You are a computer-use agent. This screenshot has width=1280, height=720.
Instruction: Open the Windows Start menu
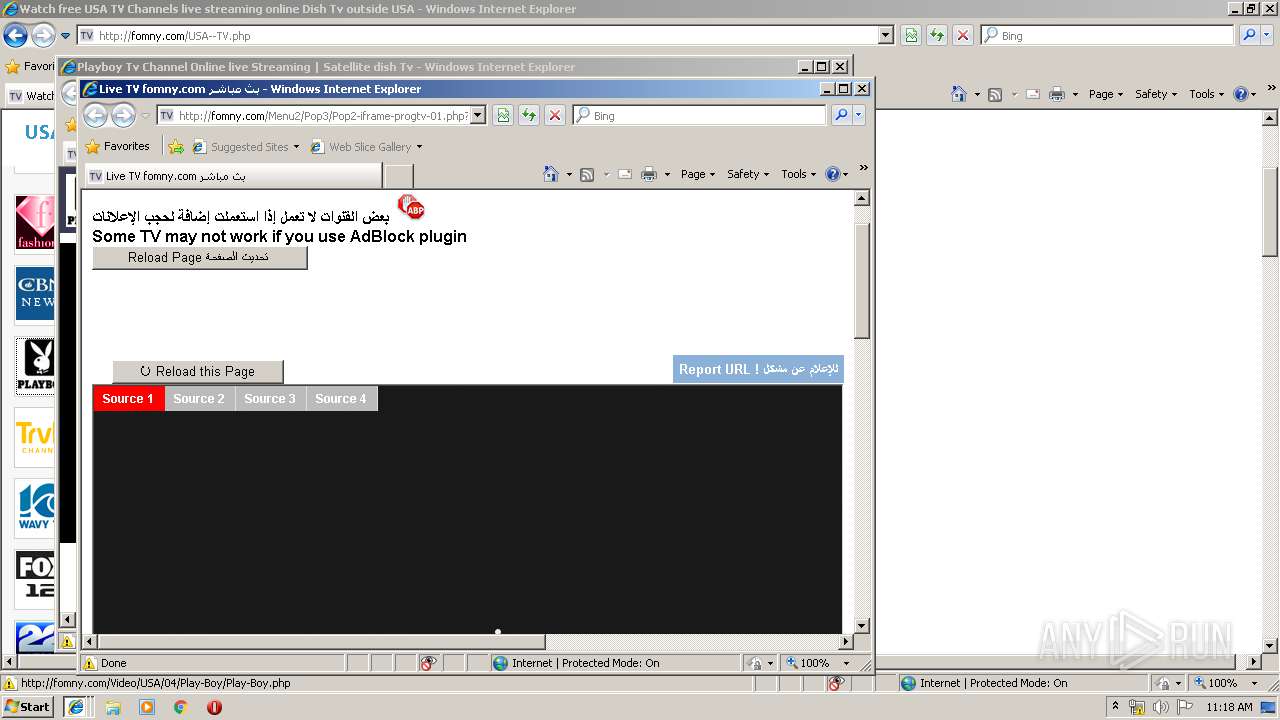pyautogui.click(x=27, y=706)
